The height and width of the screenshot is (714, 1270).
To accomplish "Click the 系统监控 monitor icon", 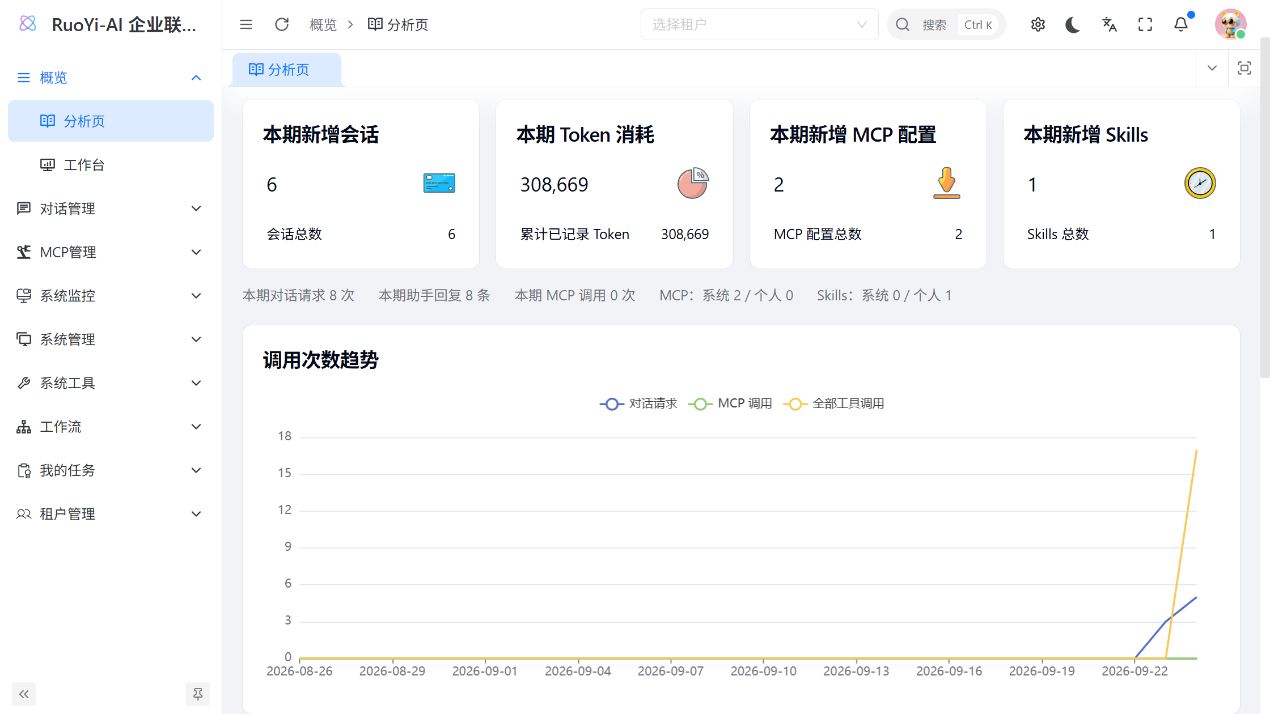I will [24, 296].
